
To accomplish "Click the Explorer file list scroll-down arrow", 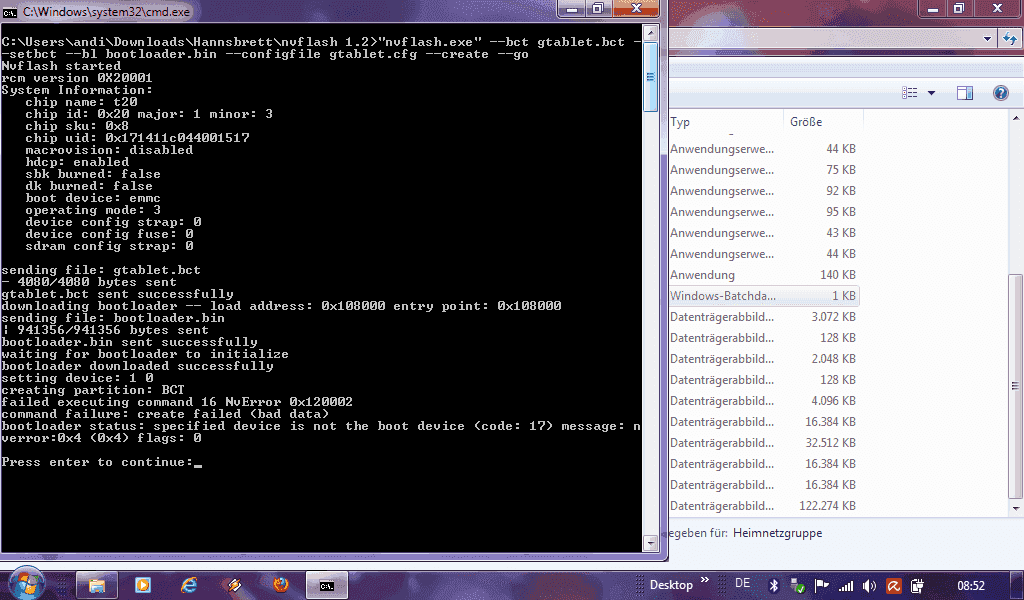I will [x=1016, y=508].
